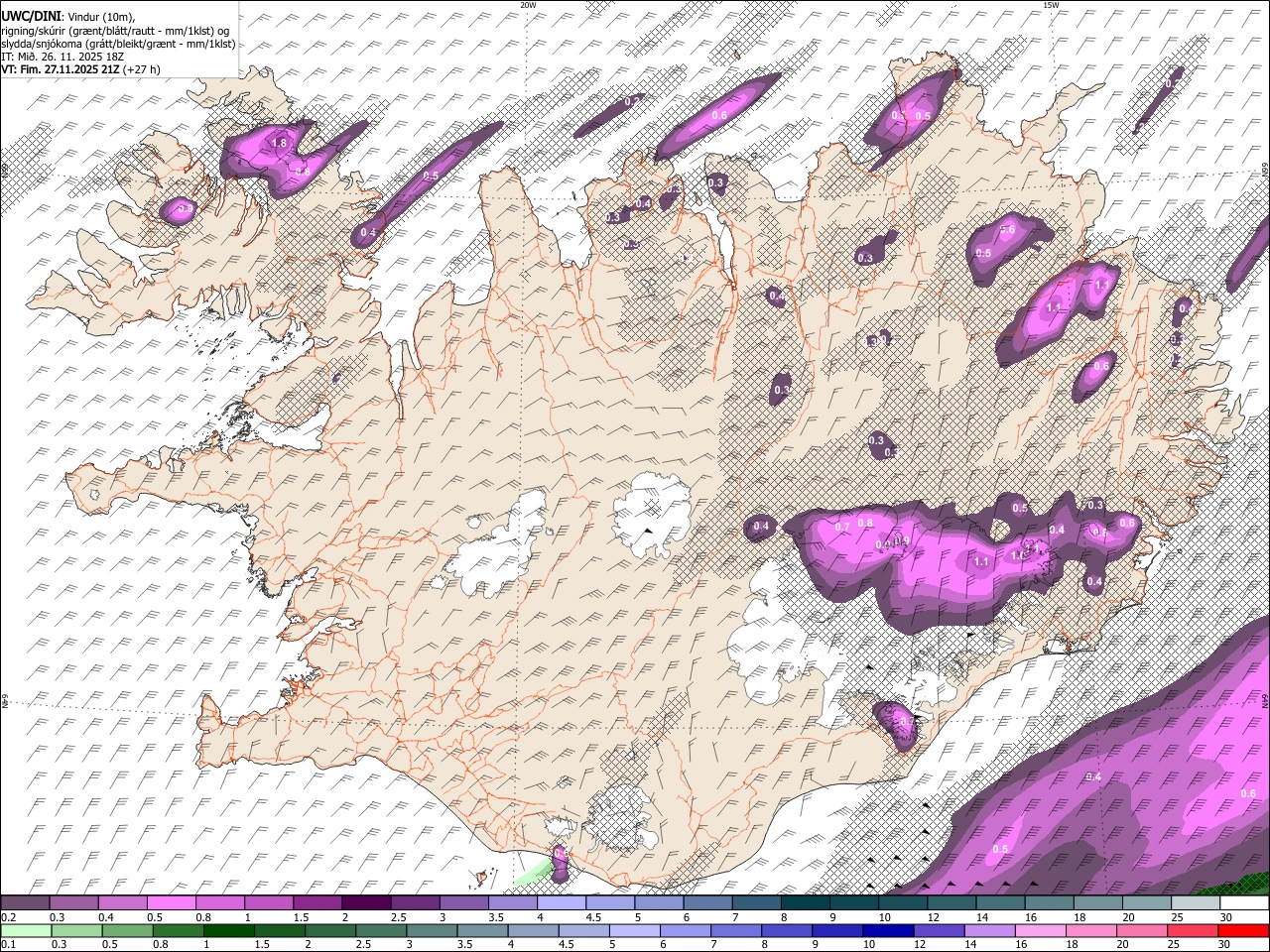Click the 1.8 snowfall value over Westfjords
The height and width of the screenshot is (952, 1270).
(279, 144)
